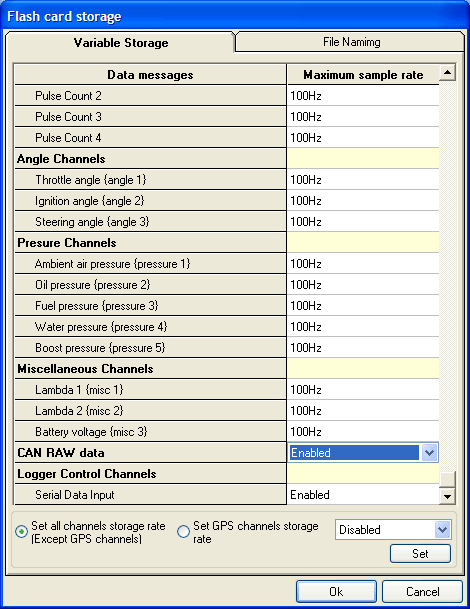The image size is (470, 609).
Task: Switch to the File Naming tab
Action: (351, 42)
